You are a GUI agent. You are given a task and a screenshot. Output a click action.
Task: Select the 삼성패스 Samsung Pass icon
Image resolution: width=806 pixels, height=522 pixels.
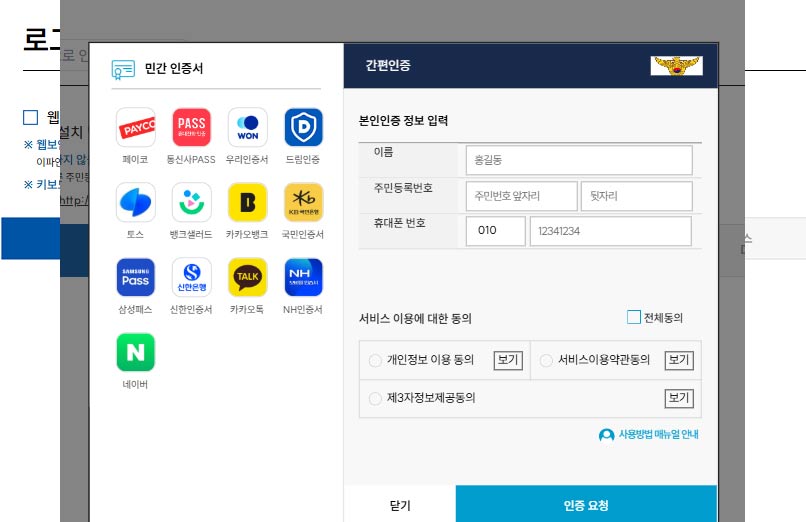(x=136, y=277)
